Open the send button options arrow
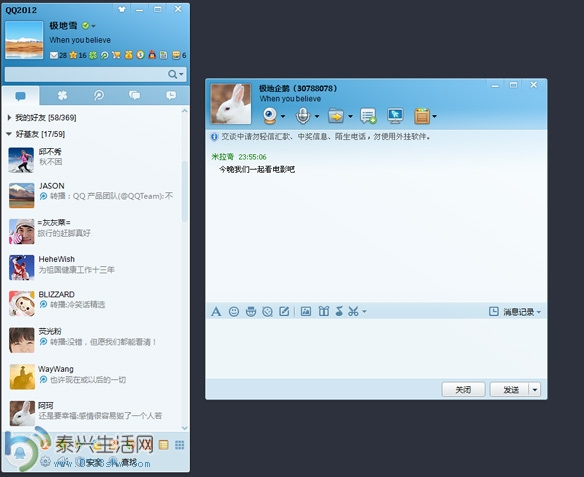The height and width of the screenshot is (477, 584). point(535,390)
